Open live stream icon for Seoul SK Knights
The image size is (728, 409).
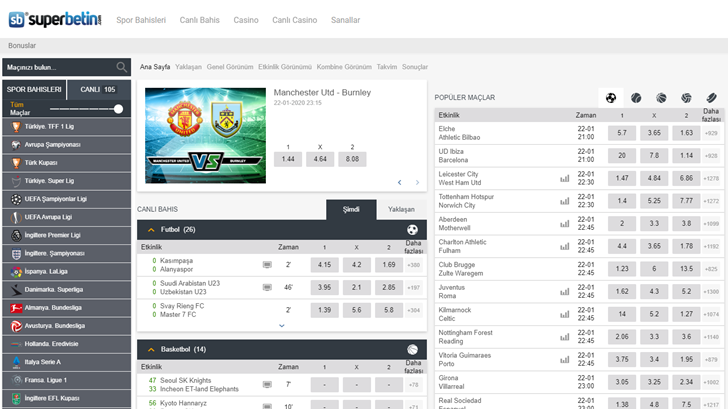[267, 384]
